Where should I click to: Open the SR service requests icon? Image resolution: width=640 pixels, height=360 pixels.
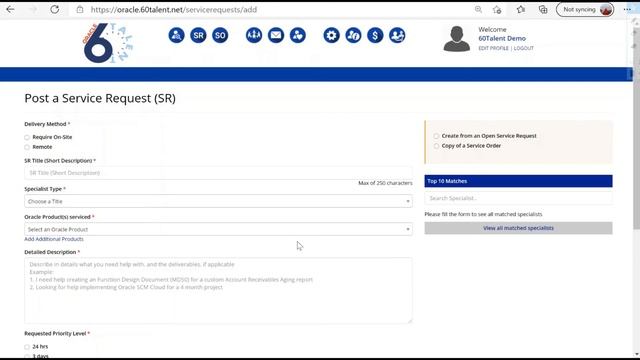tap(198, 36)
